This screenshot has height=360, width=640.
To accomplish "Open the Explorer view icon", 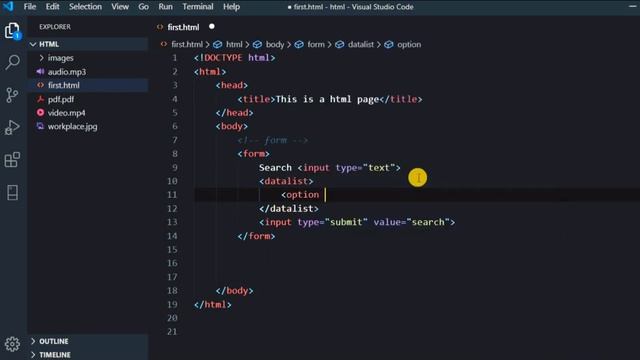I will coord(12,31).
